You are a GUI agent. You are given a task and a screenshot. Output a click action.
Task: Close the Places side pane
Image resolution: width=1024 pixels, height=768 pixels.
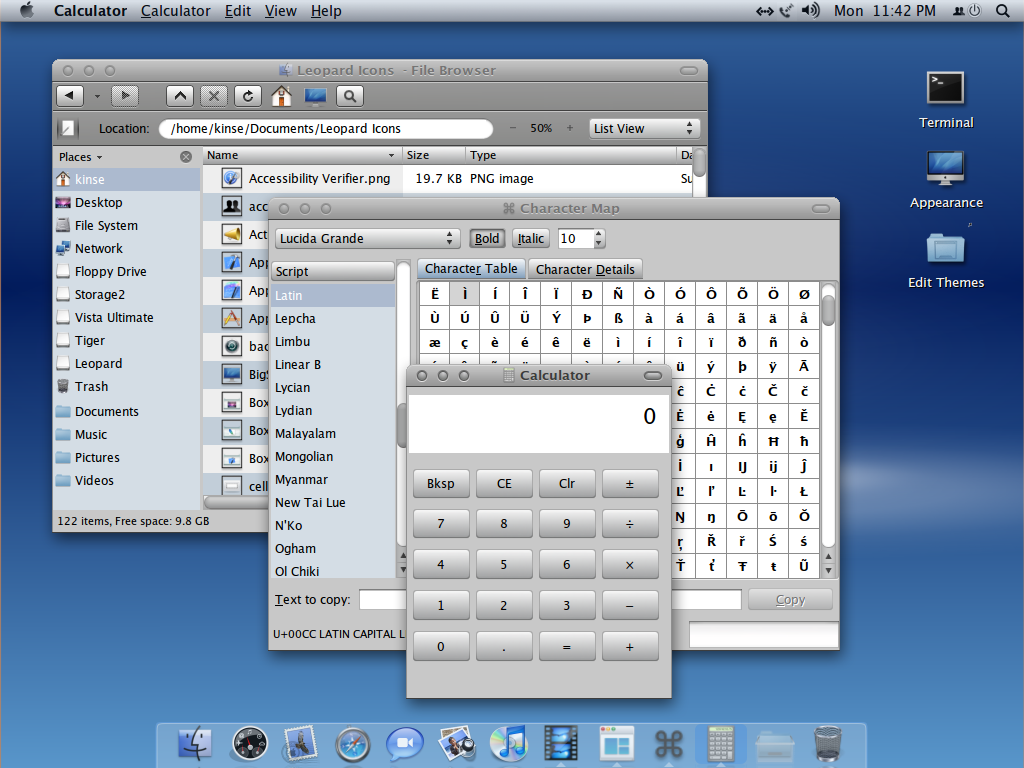tap(186, 157)
